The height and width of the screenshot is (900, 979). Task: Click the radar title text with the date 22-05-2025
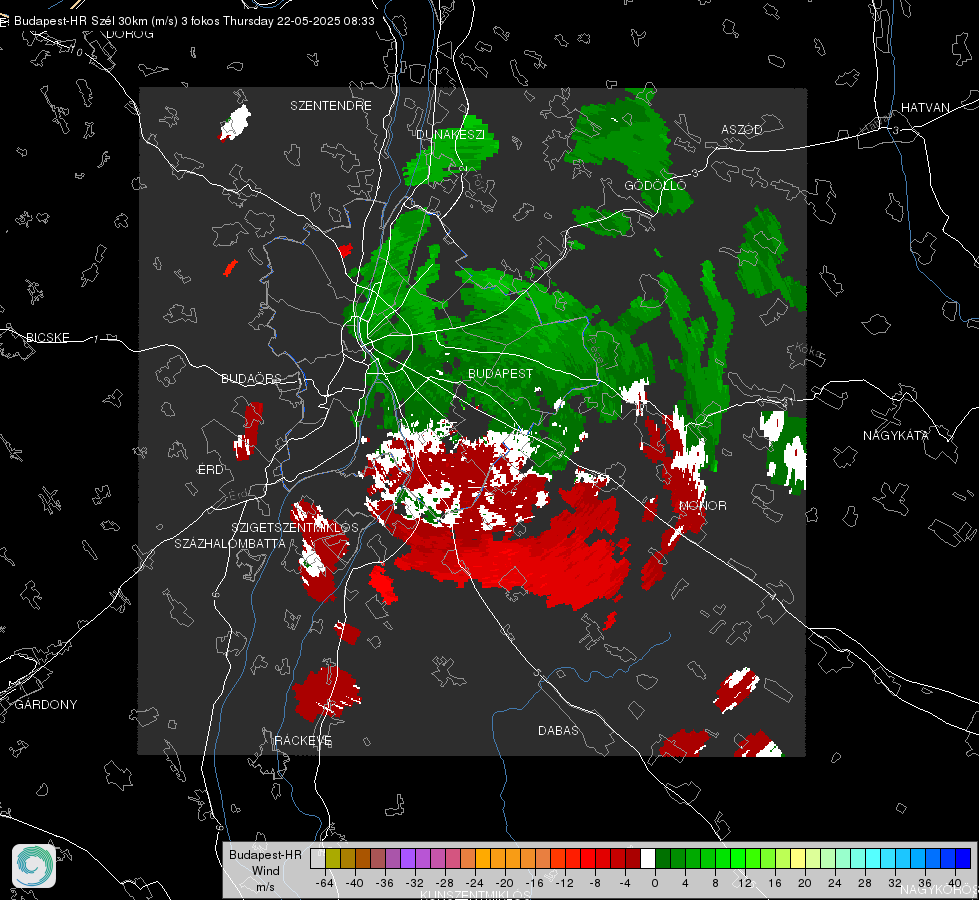[194, 21]
